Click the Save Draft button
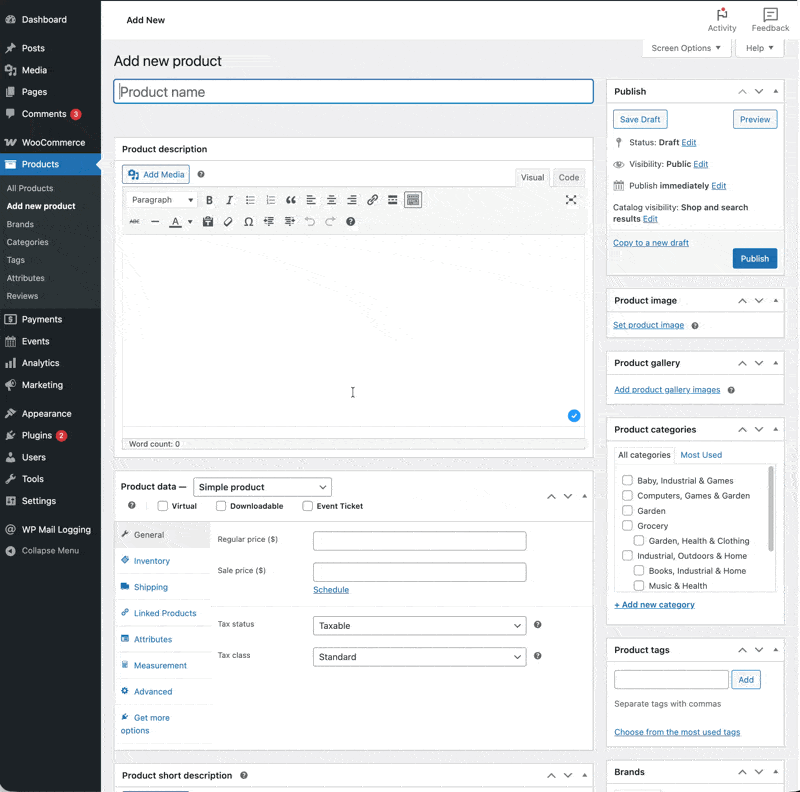Image resolution: width=800 pixels, height=792 pixels. point(640,119)
